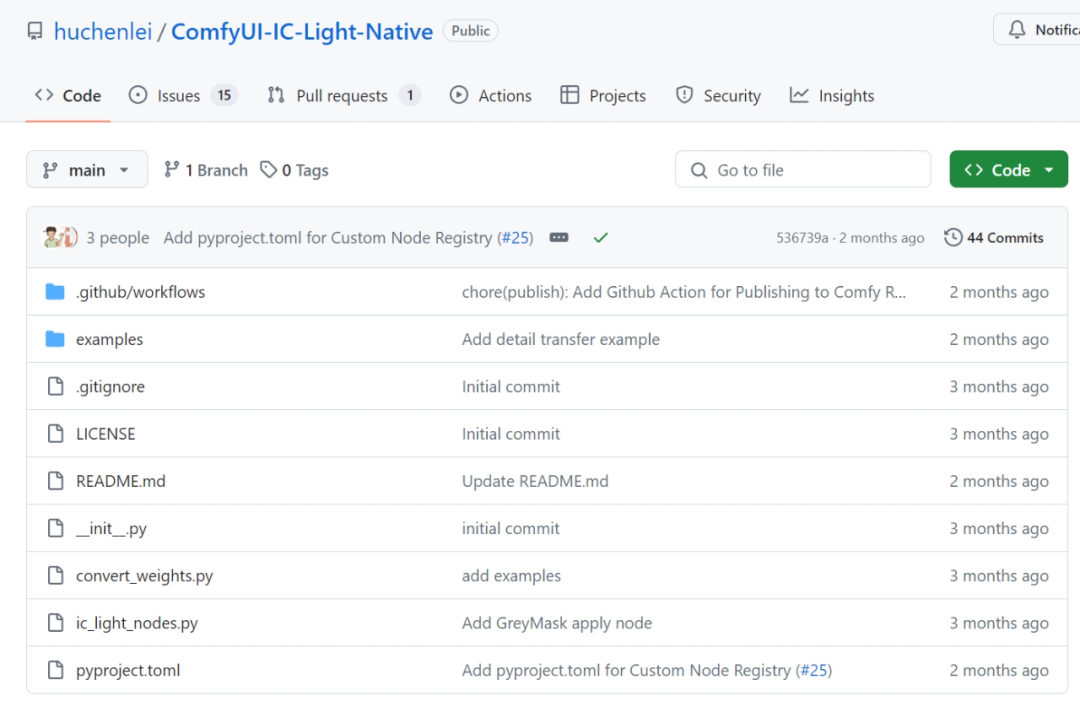Click the repository icon beside huchenlei
This screenshot has height=707, width=1080.
34,32
